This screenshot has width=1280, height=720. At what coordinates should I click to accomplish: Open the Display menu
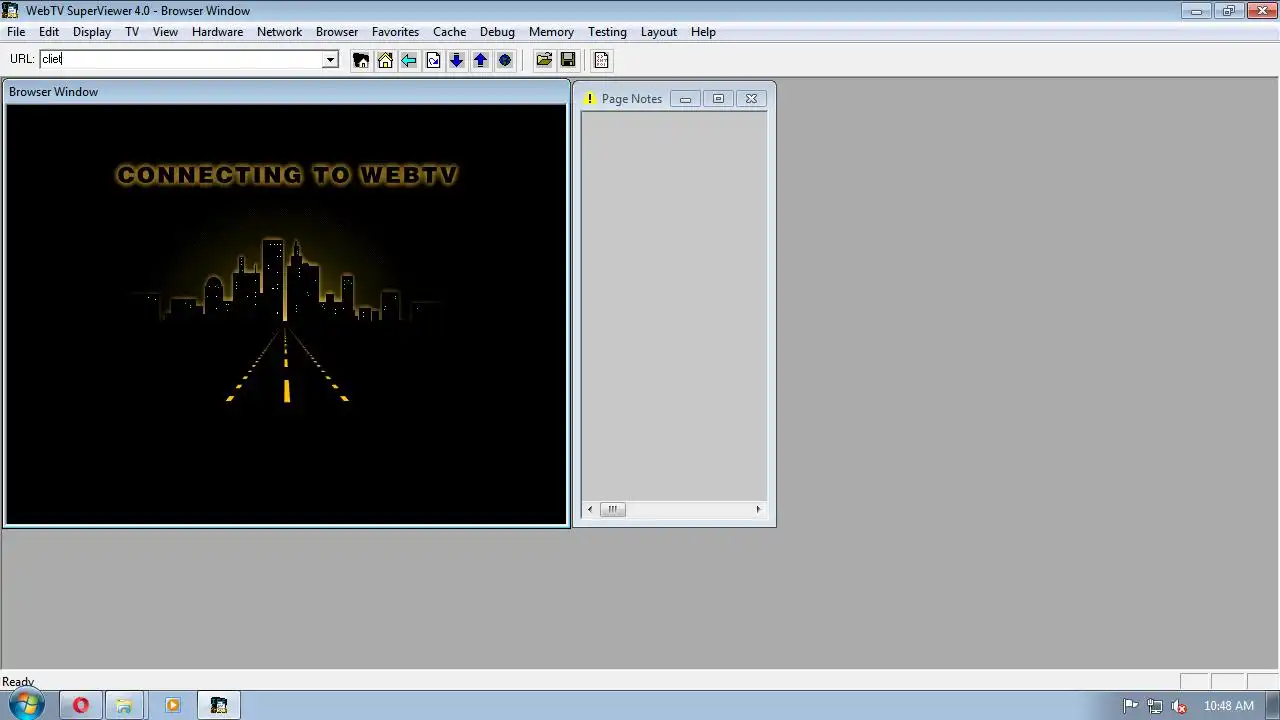[92, 32]
